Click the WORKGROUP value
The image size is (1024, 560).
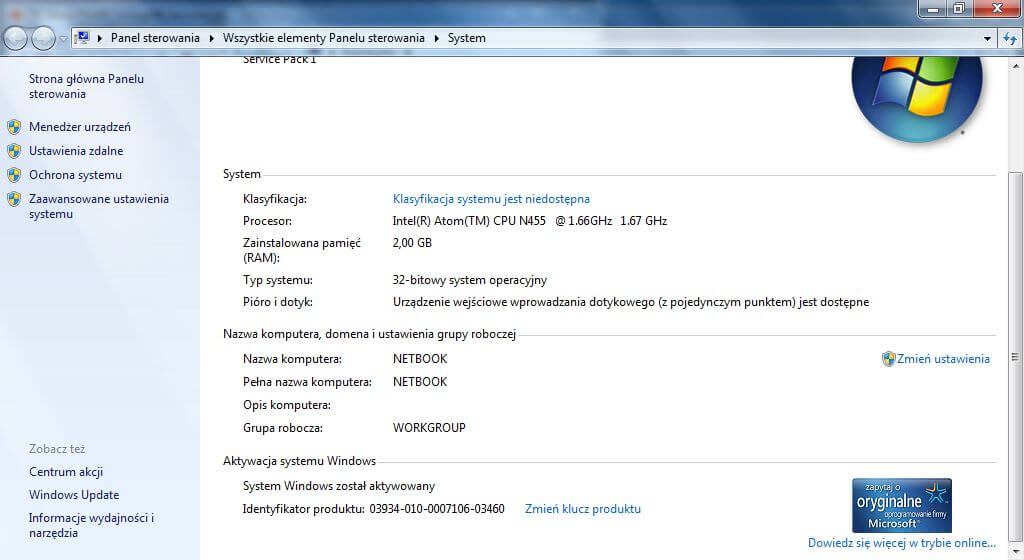click(x=429, y=428)
